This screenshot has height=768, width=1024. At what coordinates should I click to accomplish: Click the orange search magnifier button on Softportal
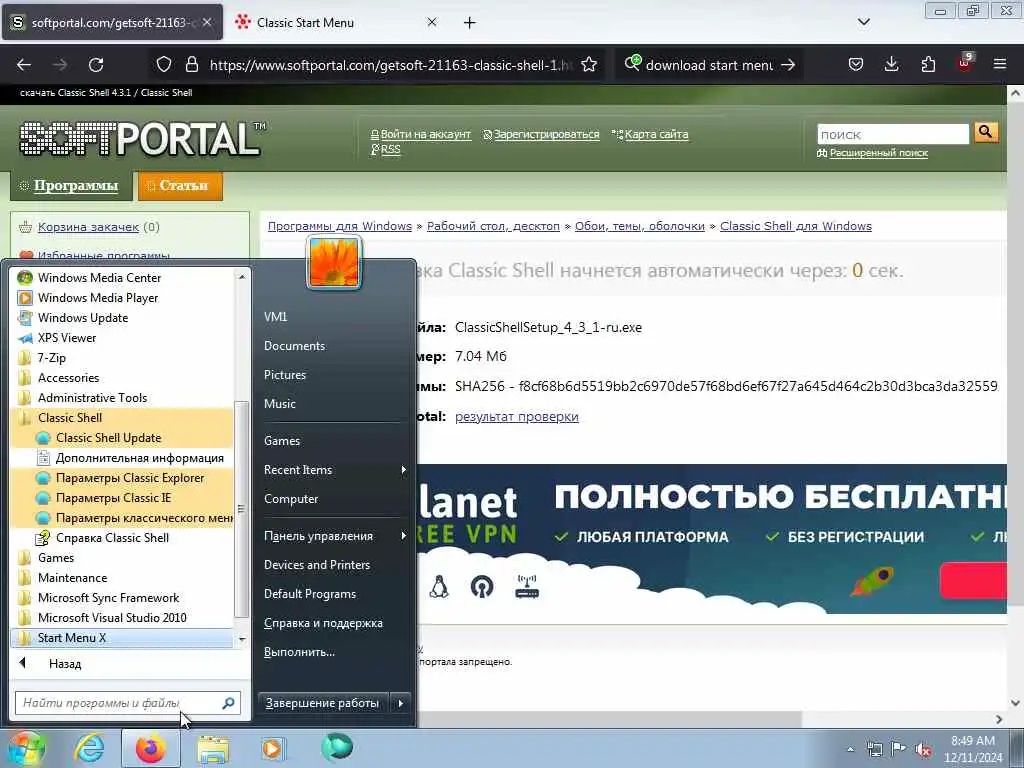click(x=985, y=133)
